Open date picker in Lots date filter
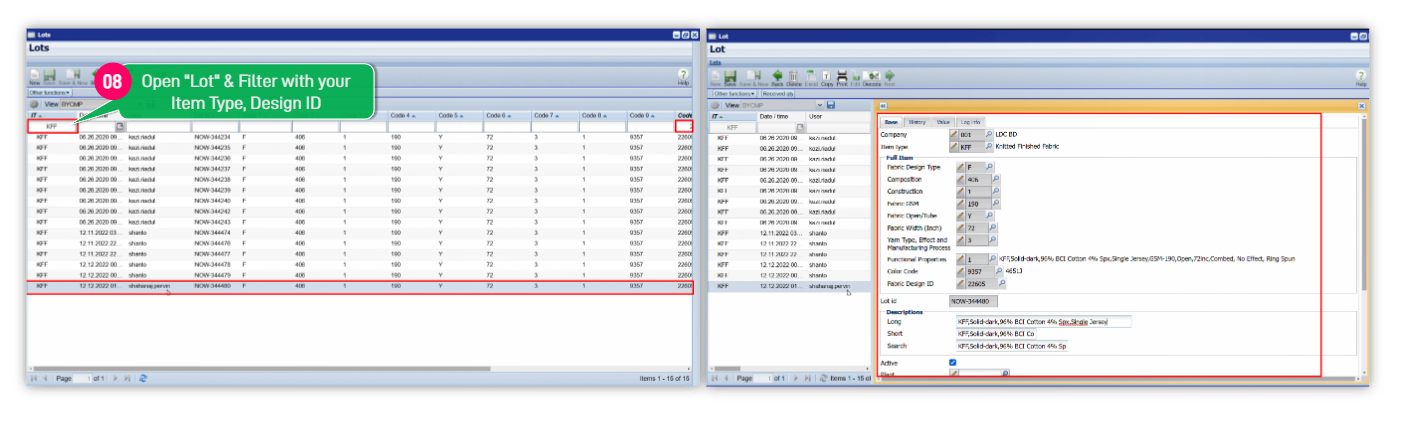Image resolution: width=1404 pixels, height=438 pixels. [120, 127]
